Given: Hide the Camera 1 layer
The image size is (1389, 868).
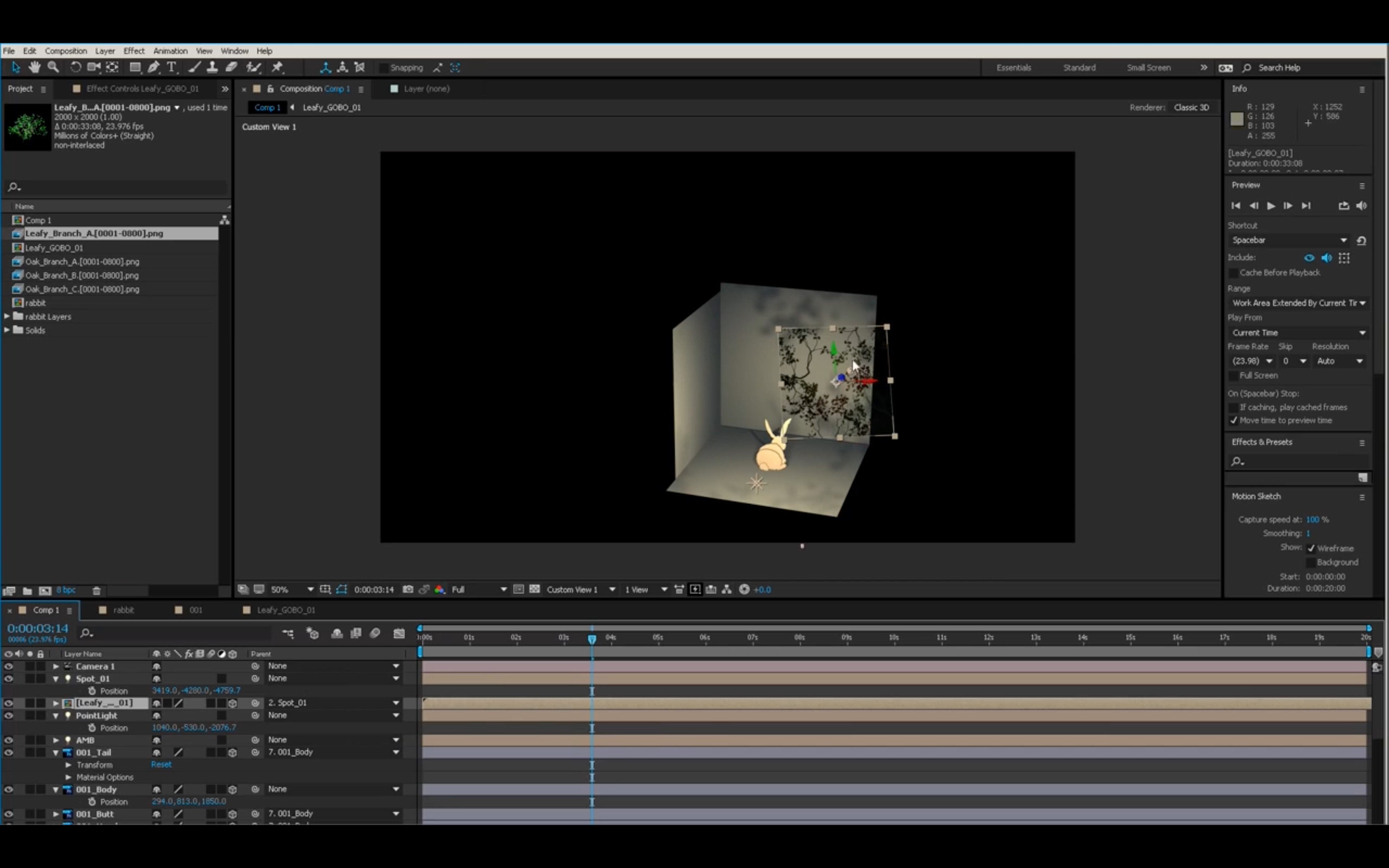Looking at the screenshot, I should point(8,666).
